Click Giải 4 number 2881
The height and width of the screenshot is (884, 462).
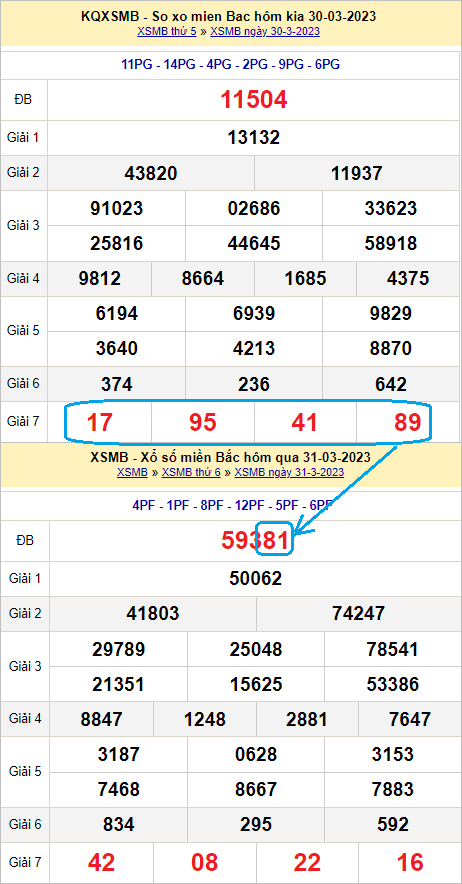click(307, 719)
